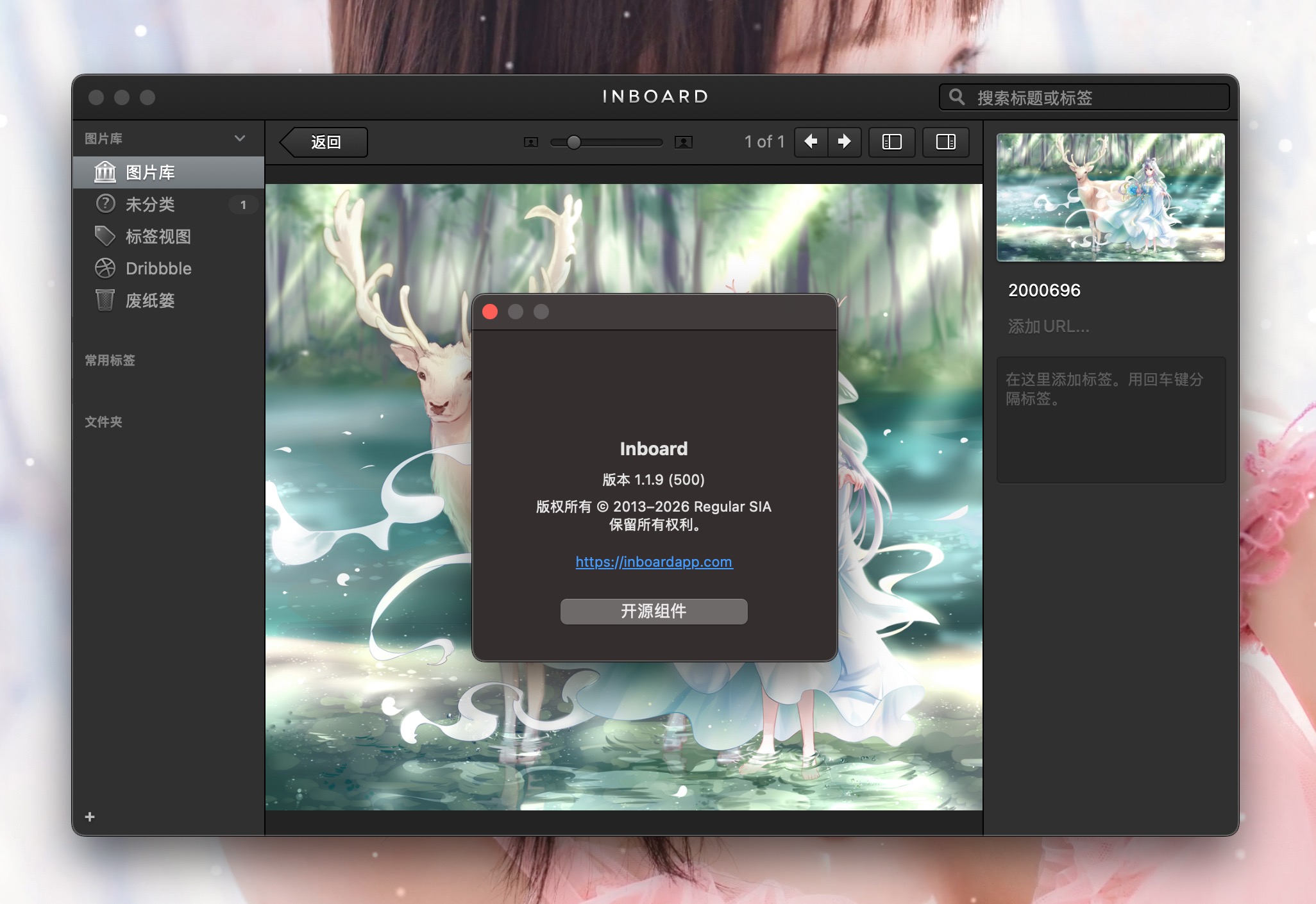Open the 图片库 library item
Screen dimensions: 1316x904
coord(150,172)
